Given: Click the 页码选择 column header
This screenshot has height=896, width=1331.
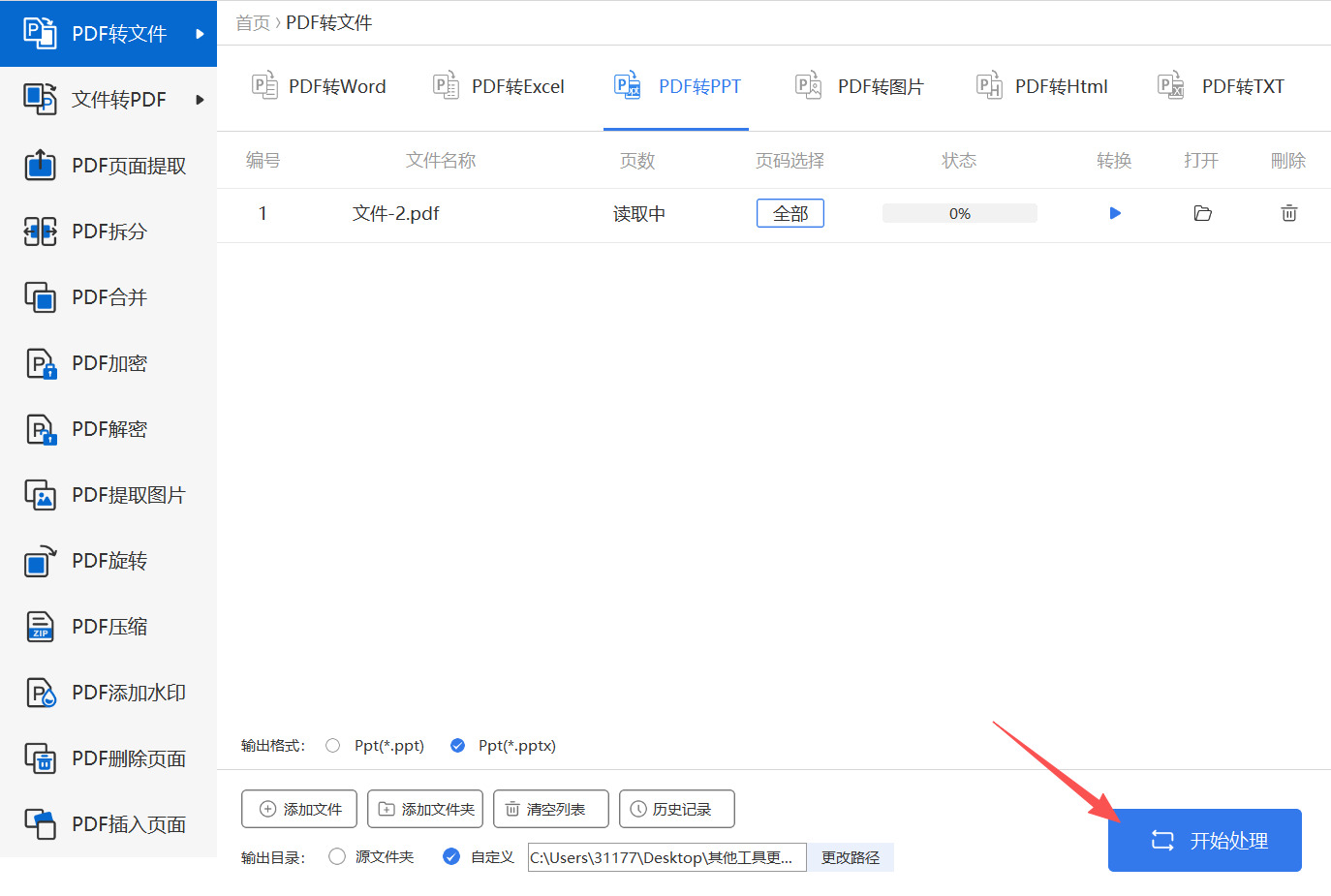Looking at the screenshot, I should 789,161.
